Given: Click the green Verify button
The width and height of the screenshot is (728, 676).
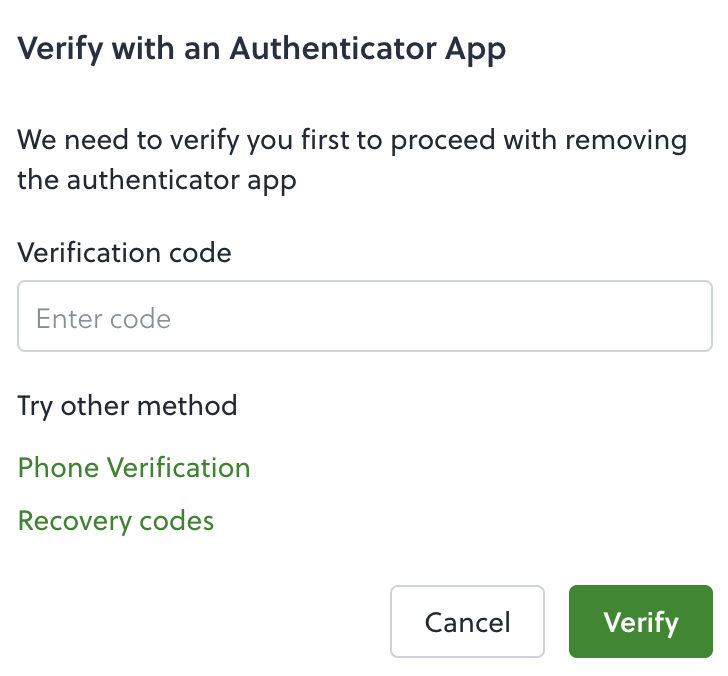Looking at the screenshot, I should [x=640, y=621].
